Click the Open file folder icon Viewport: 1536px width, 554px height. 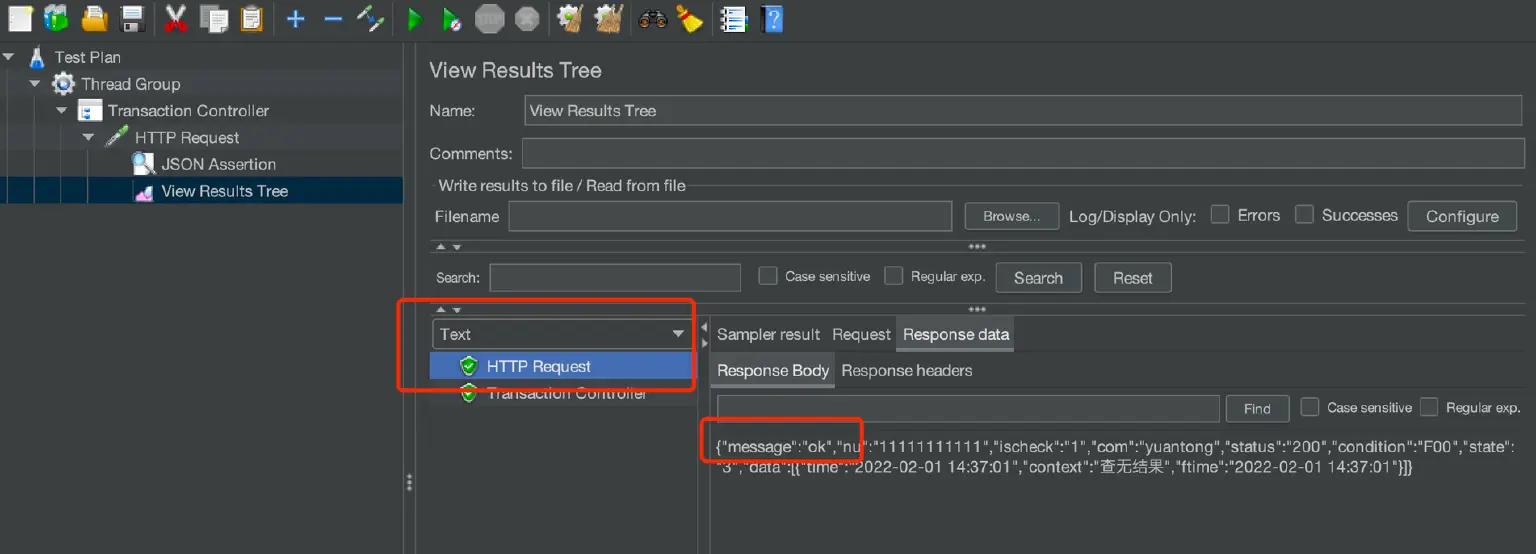pos(94,18)
